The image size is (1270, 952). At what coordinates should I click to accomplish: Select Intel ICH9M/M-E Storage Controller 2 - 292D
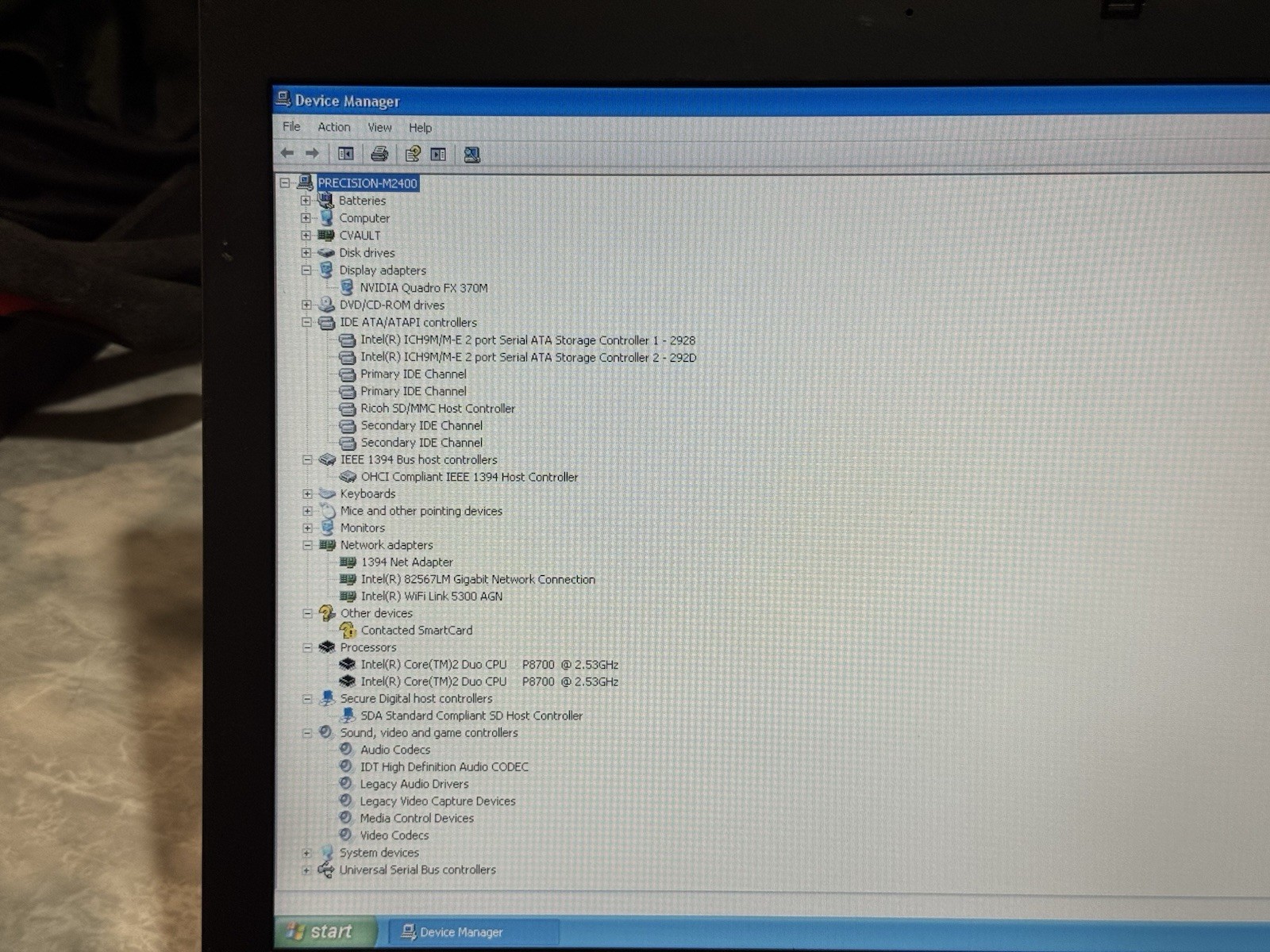coord(529,357)
